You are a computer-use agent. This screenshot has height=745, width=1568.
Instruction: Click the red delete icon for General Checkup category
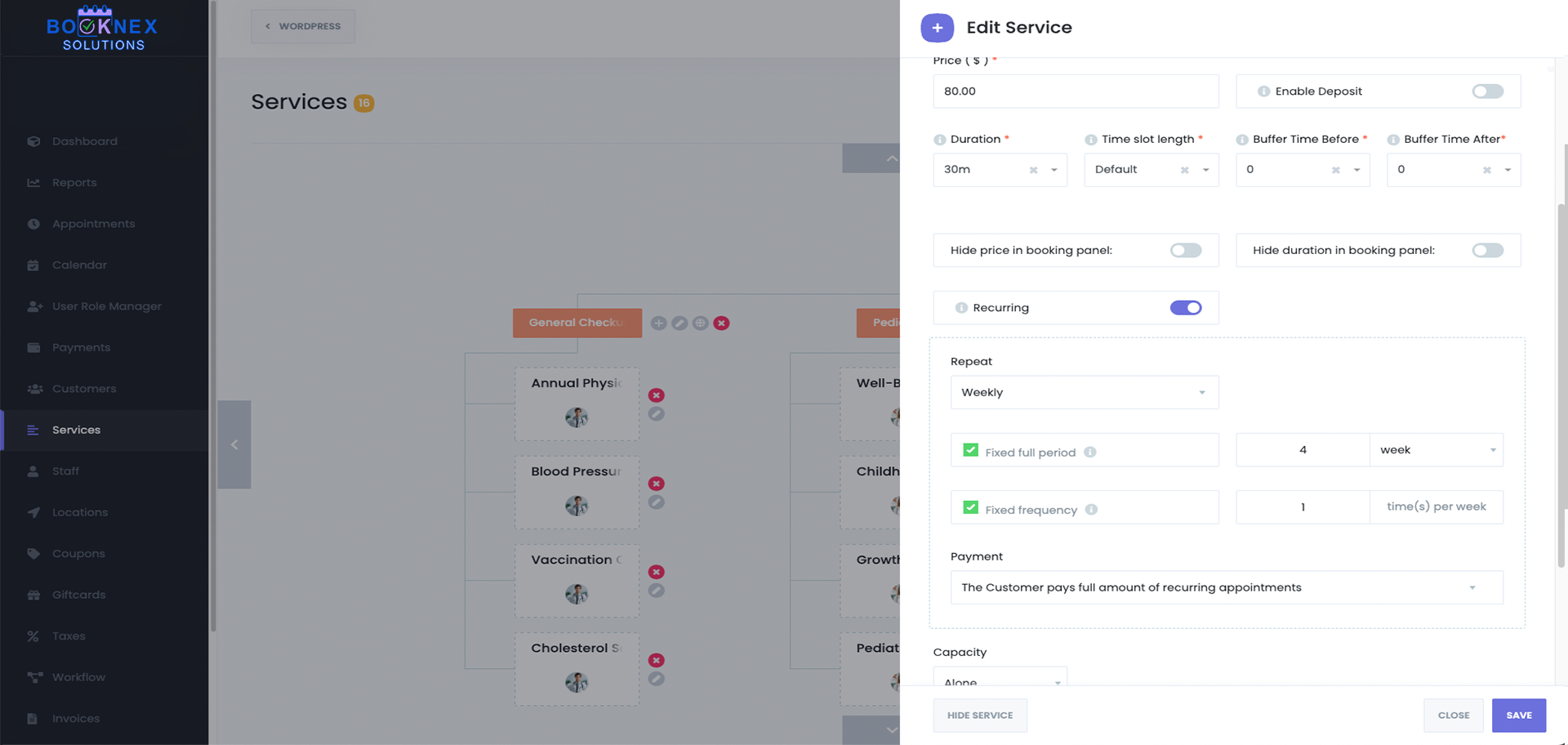[x=721, y=323]
